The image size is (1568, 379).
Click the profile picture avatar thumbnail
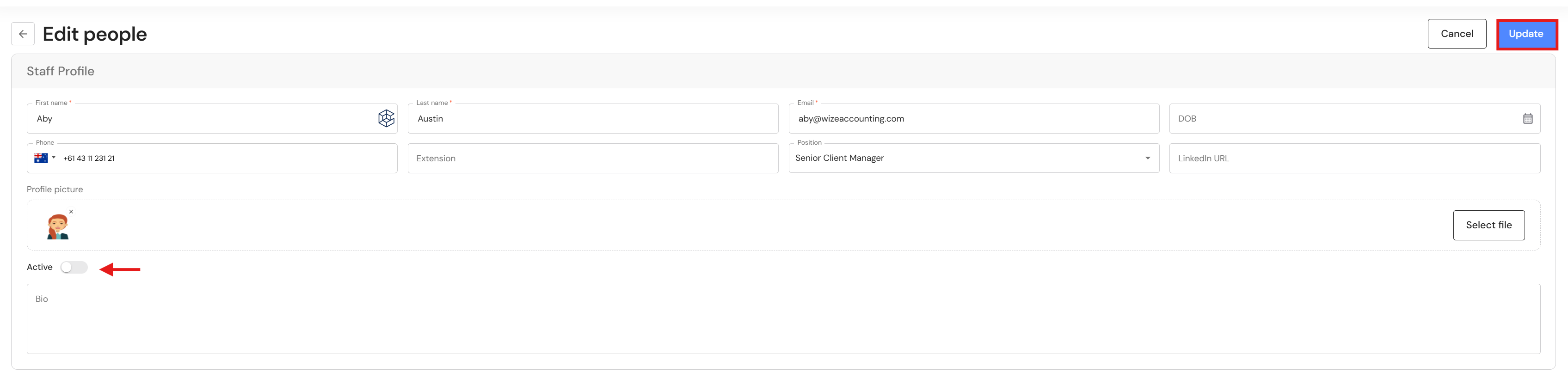[58, 227]
